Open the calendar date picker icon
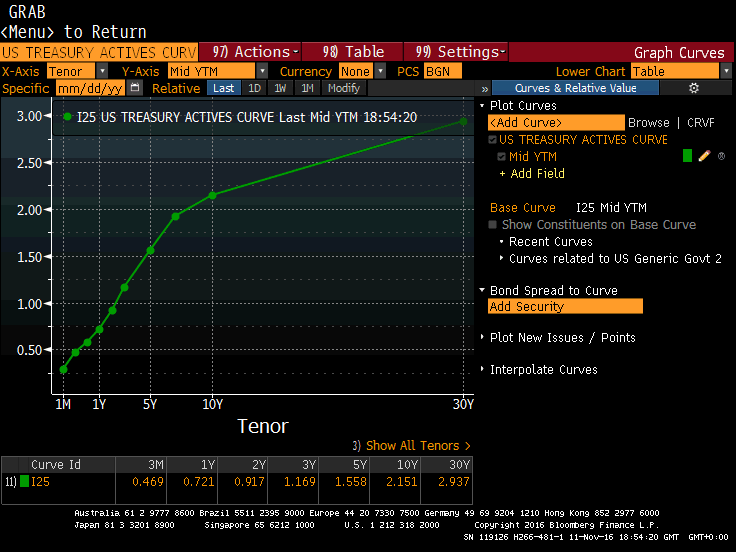The width and height of the screenshot is (736, 552). coord(135,88)
